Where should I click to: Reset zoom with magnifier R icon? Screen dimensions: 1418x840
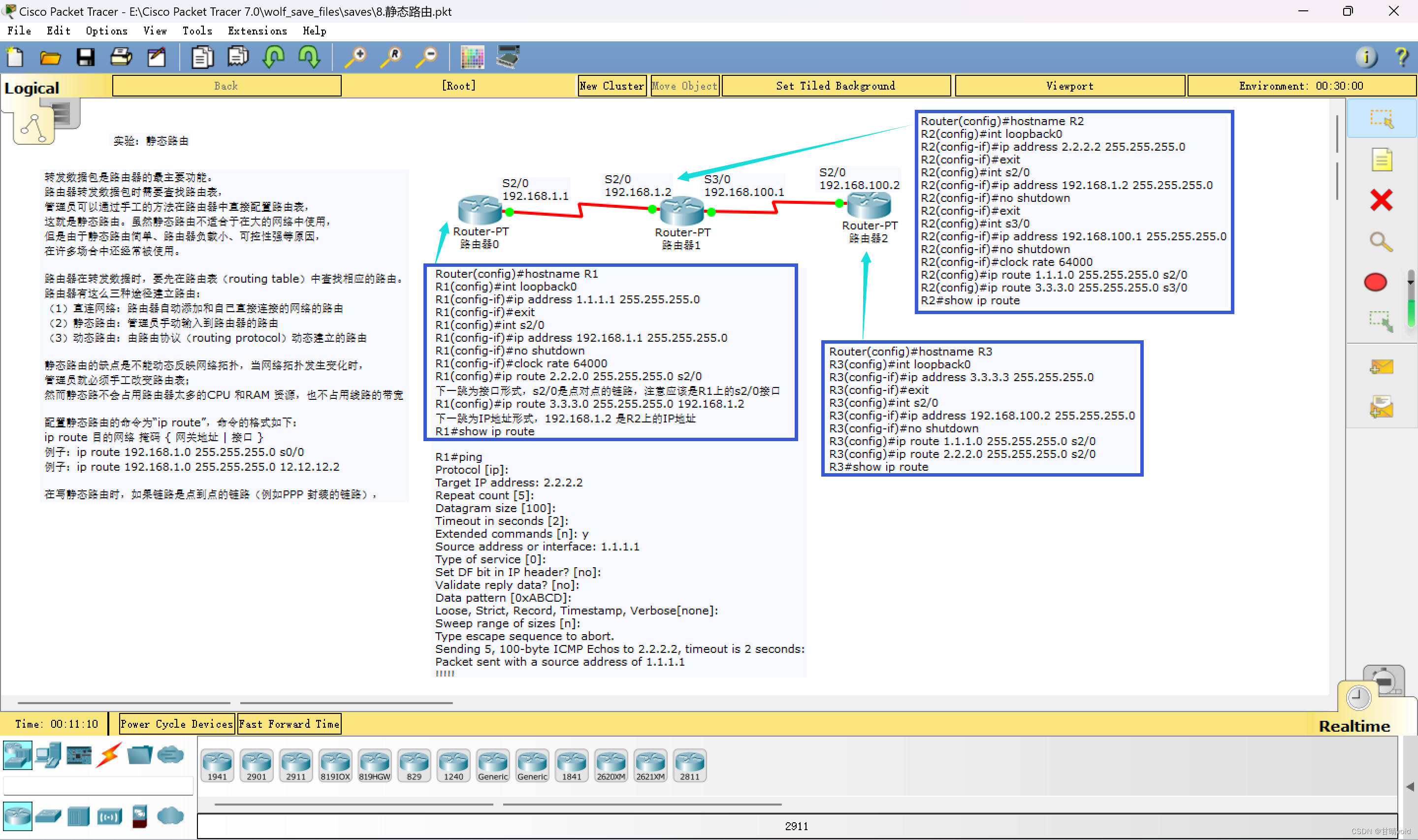[x=391, y=57]
